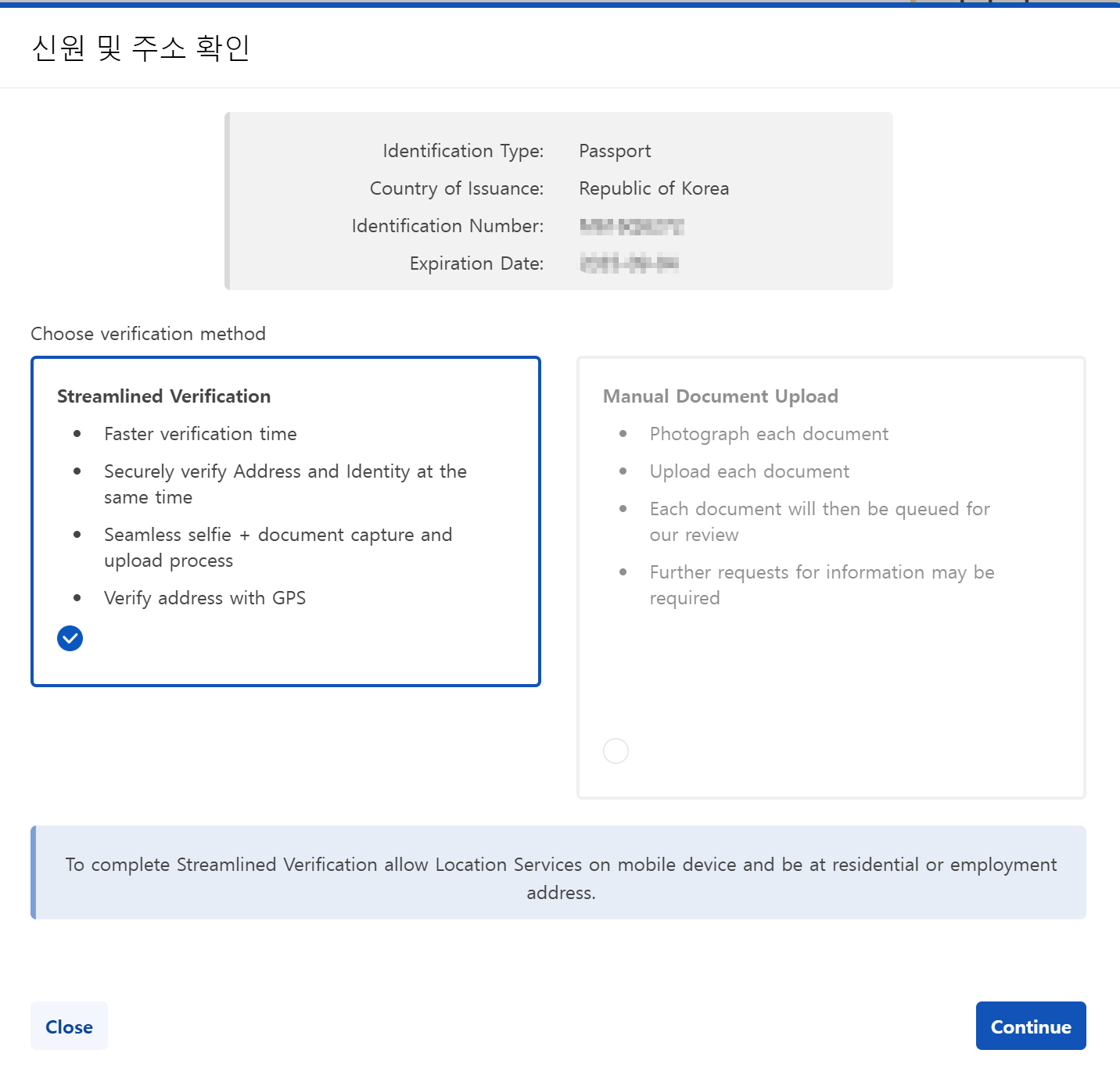The height and width of the screenshot is (1082, 1120).
Task: Click the 'Passport' identification type value
Action: click(615, 151)
